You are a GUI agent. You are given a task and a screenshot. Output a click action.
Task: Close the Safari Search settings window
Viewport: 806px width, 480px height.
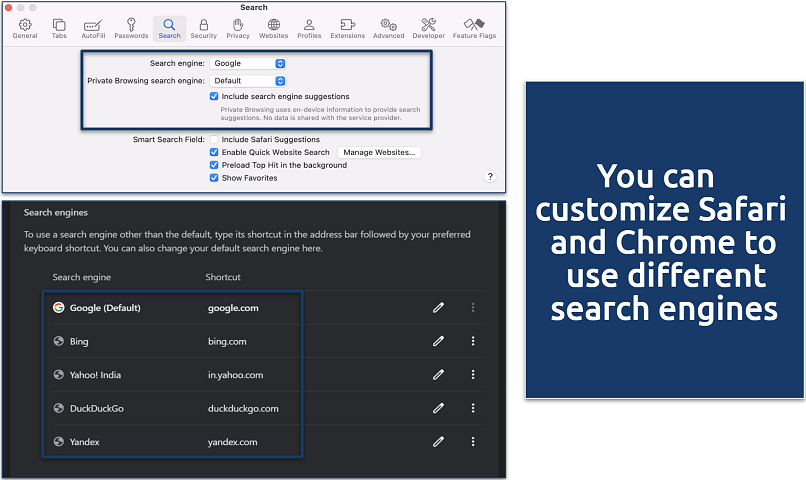[8, 7]
